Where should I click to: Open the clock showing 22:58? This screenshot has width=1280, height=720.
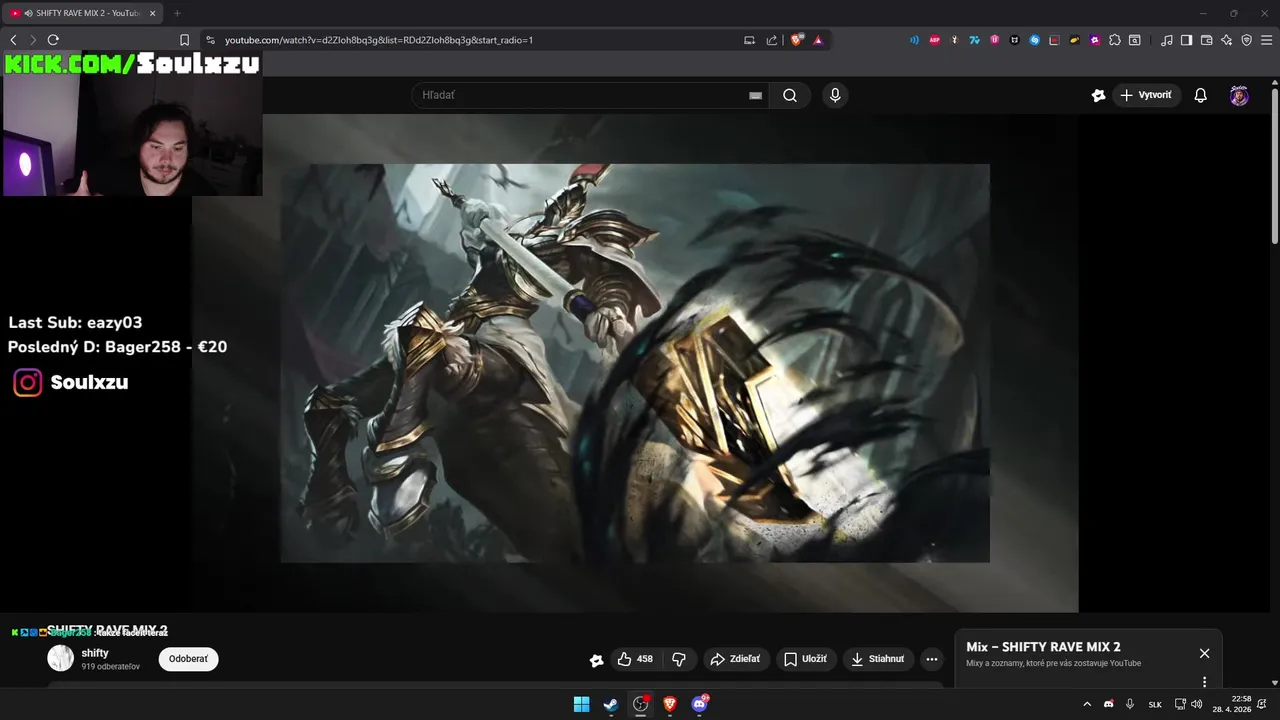tap(1232, 704)
